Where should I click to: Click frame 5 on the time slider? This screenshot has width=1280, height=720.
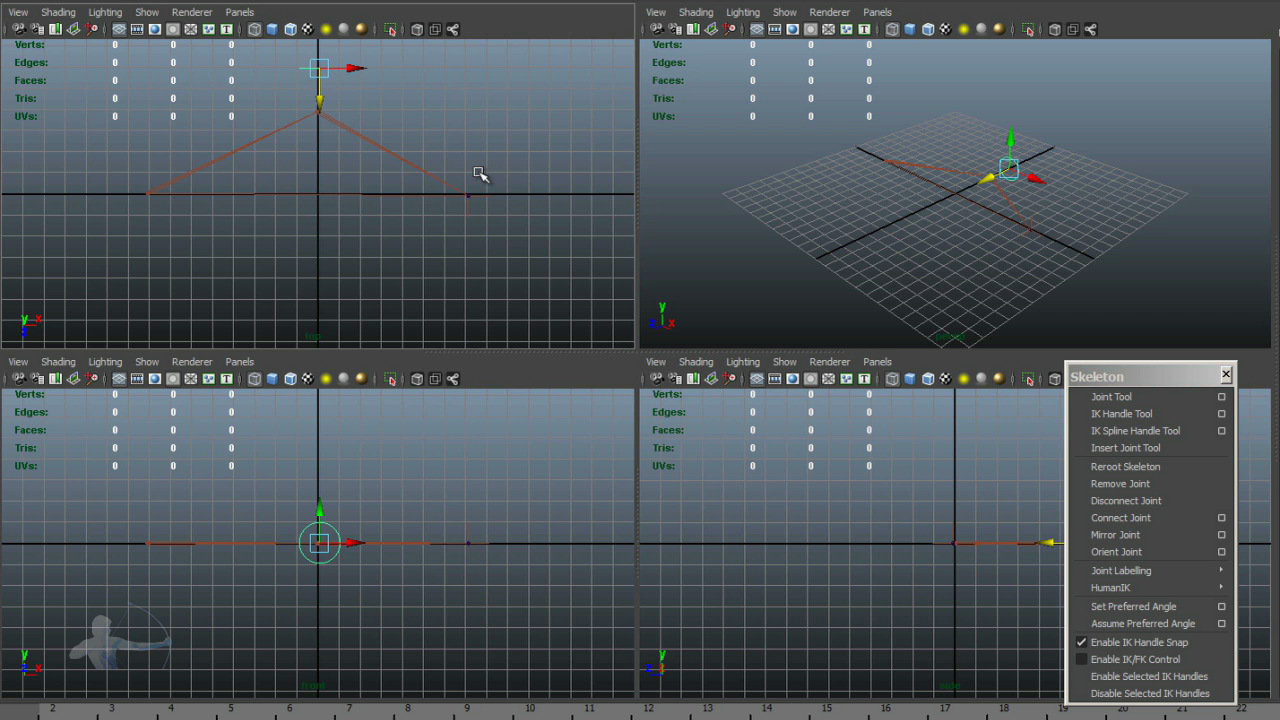(230, 708)
